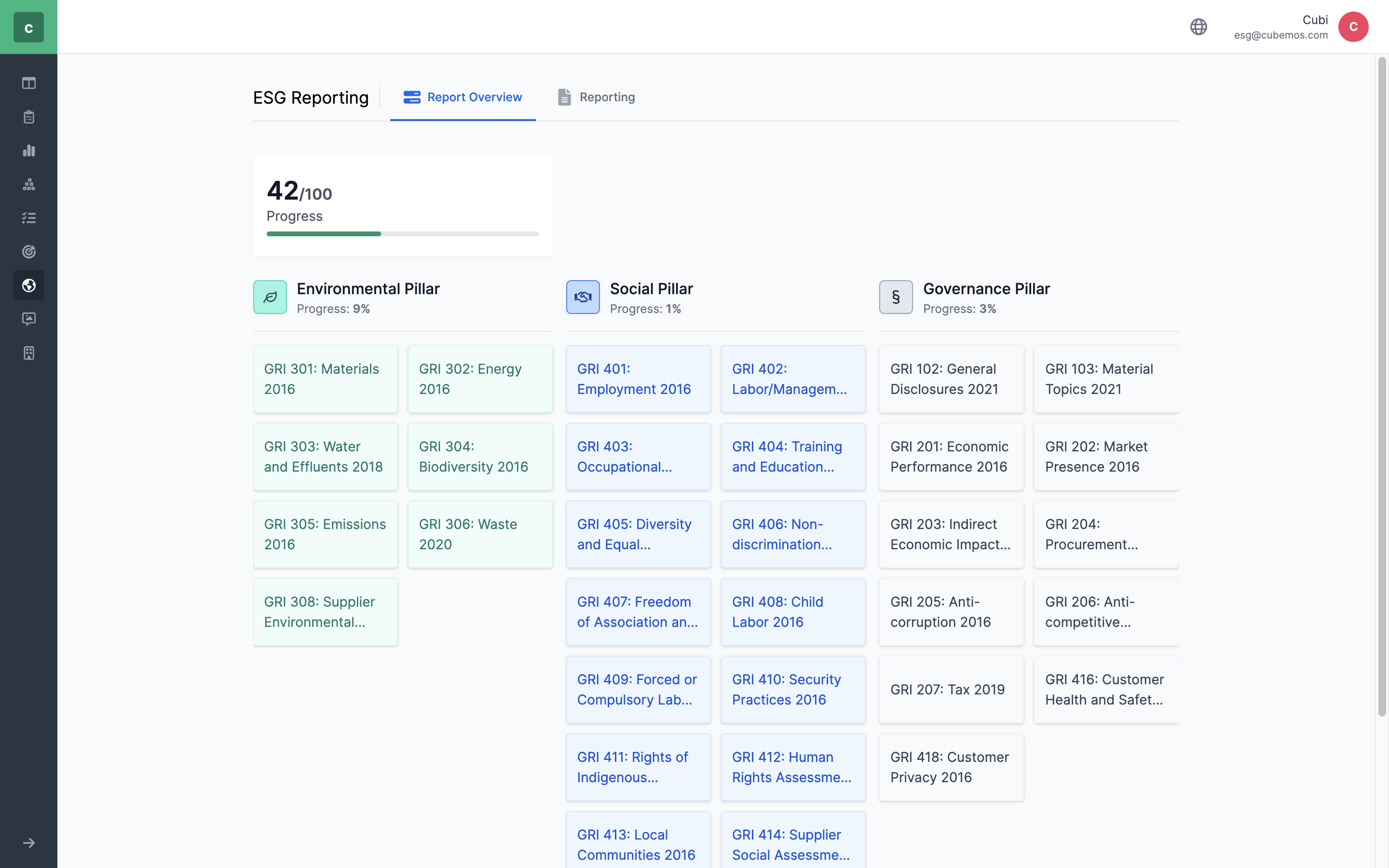Click the overall progress bar
Viewport: 1389px width, 868px height.
[x=403, y=234]
